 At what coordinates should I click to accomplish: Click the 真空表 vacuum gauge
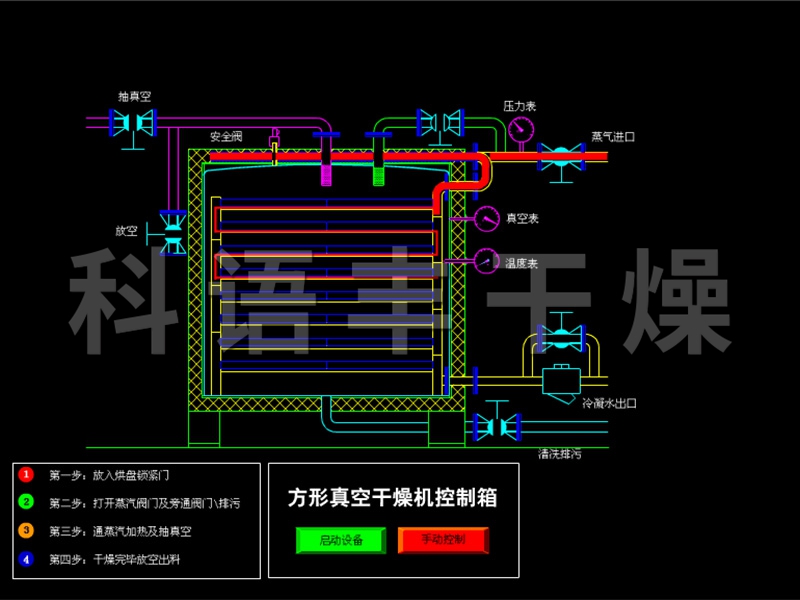[x=487, y=219]
